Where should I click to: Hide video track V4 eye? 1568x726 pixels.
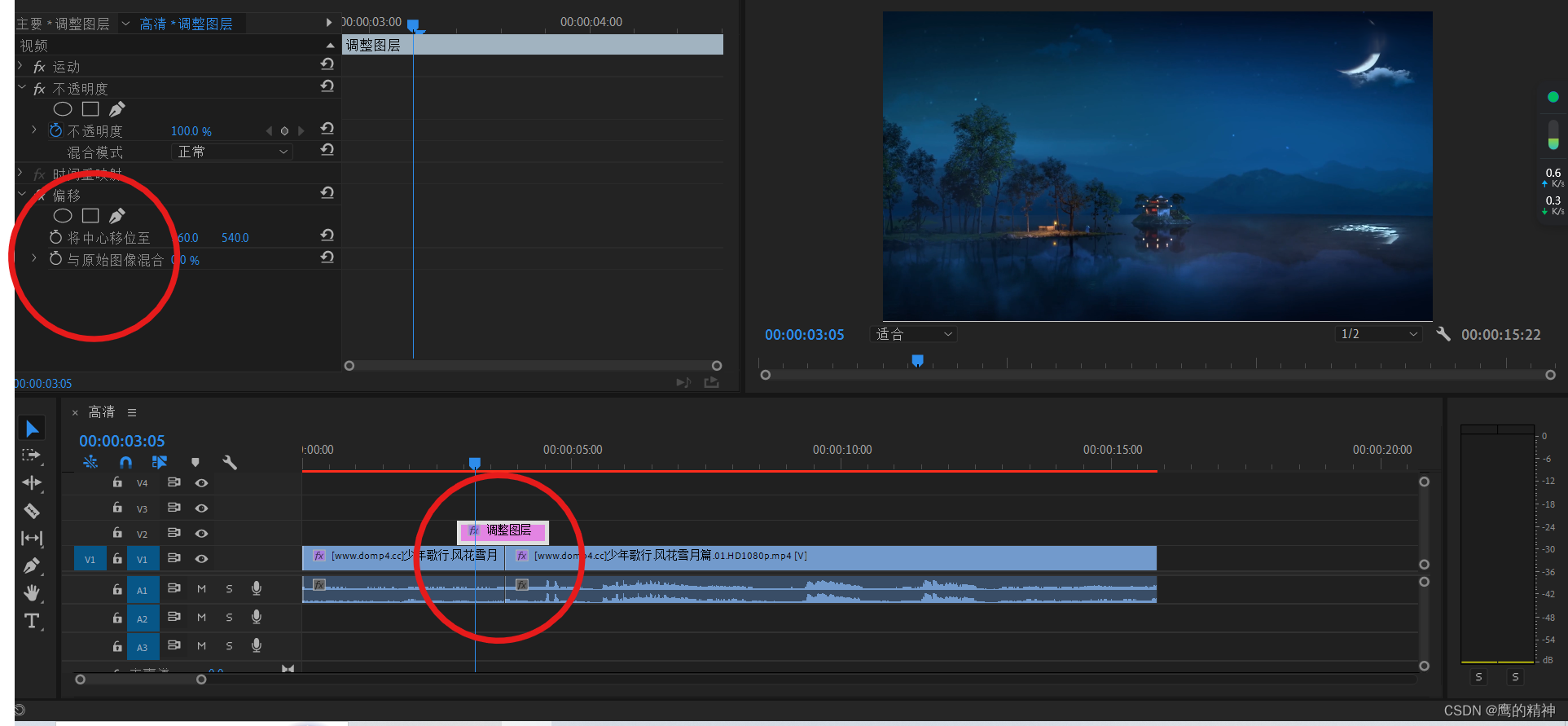click(201, 483)
